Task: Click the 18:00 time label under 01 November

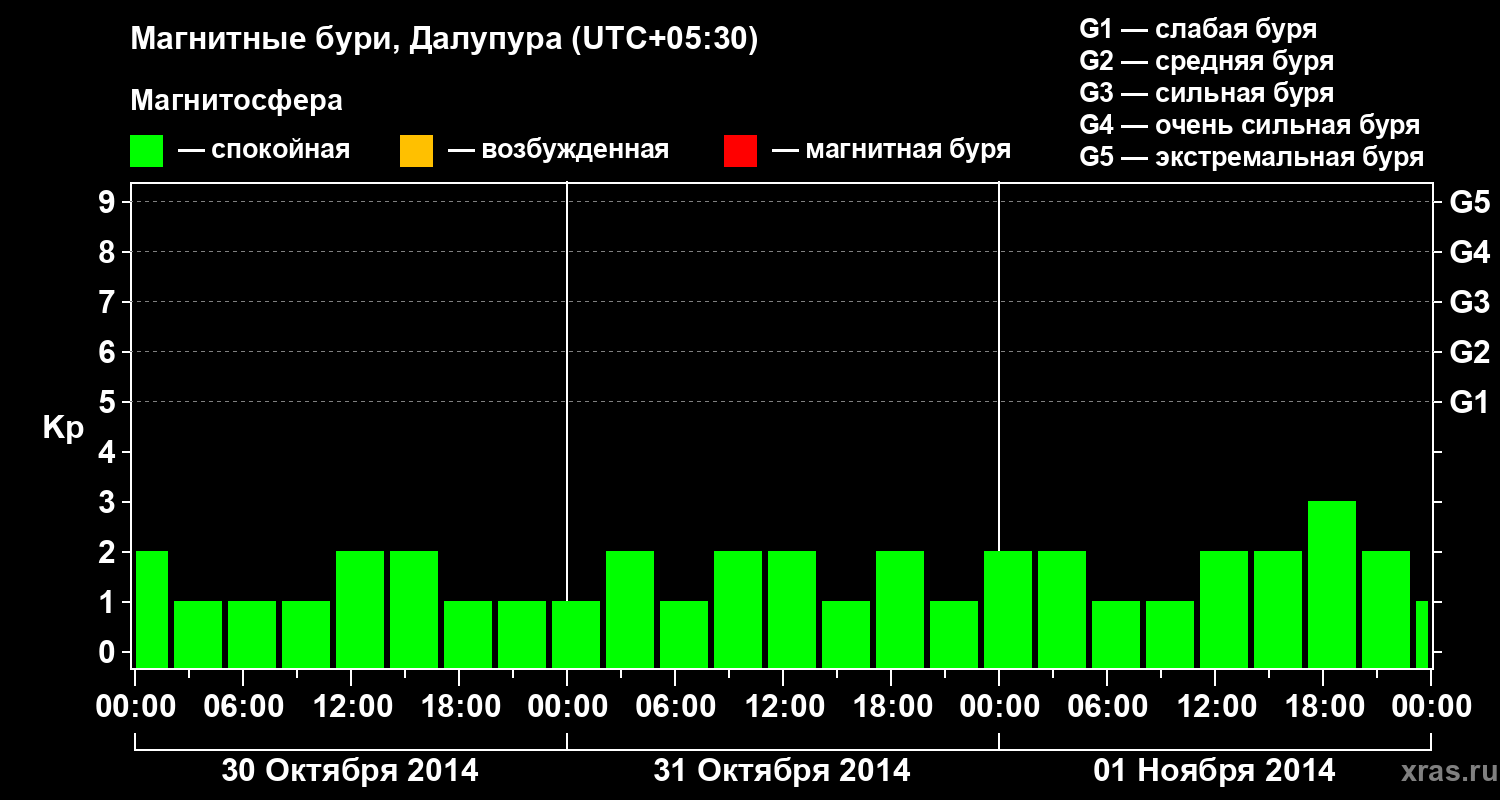Action: pos(1325,706)
